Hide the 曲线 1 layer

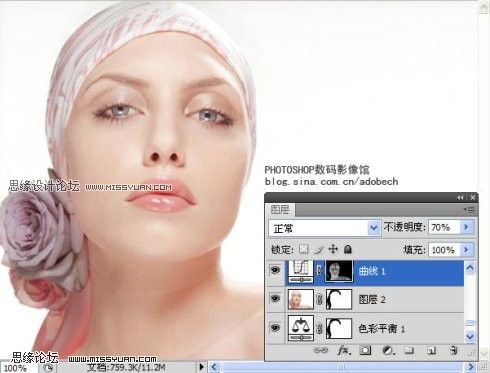pos(275,270)
